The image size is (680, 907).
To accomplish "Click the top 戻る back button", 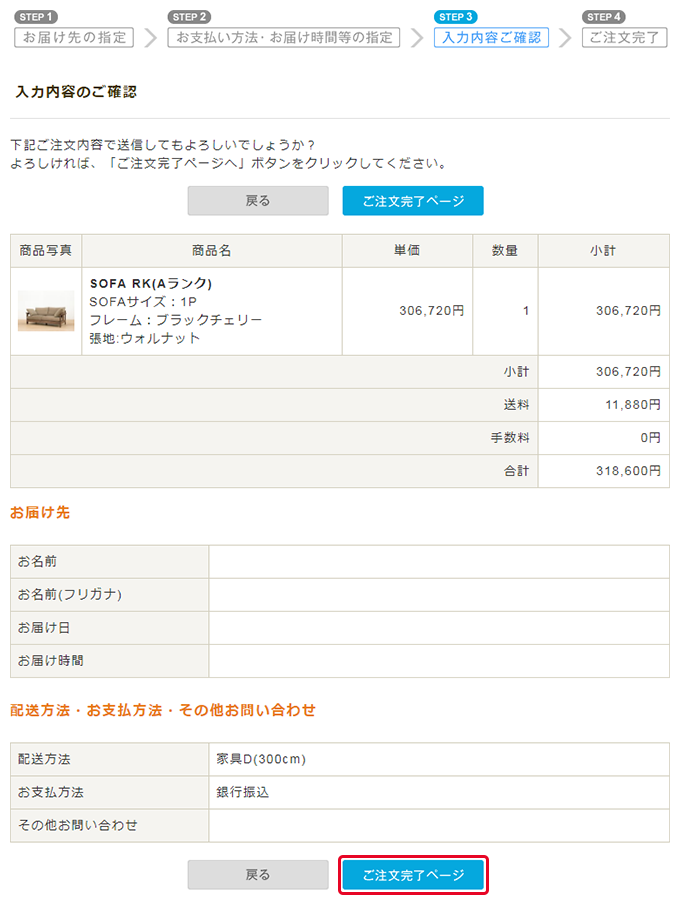I will [258, 201].
